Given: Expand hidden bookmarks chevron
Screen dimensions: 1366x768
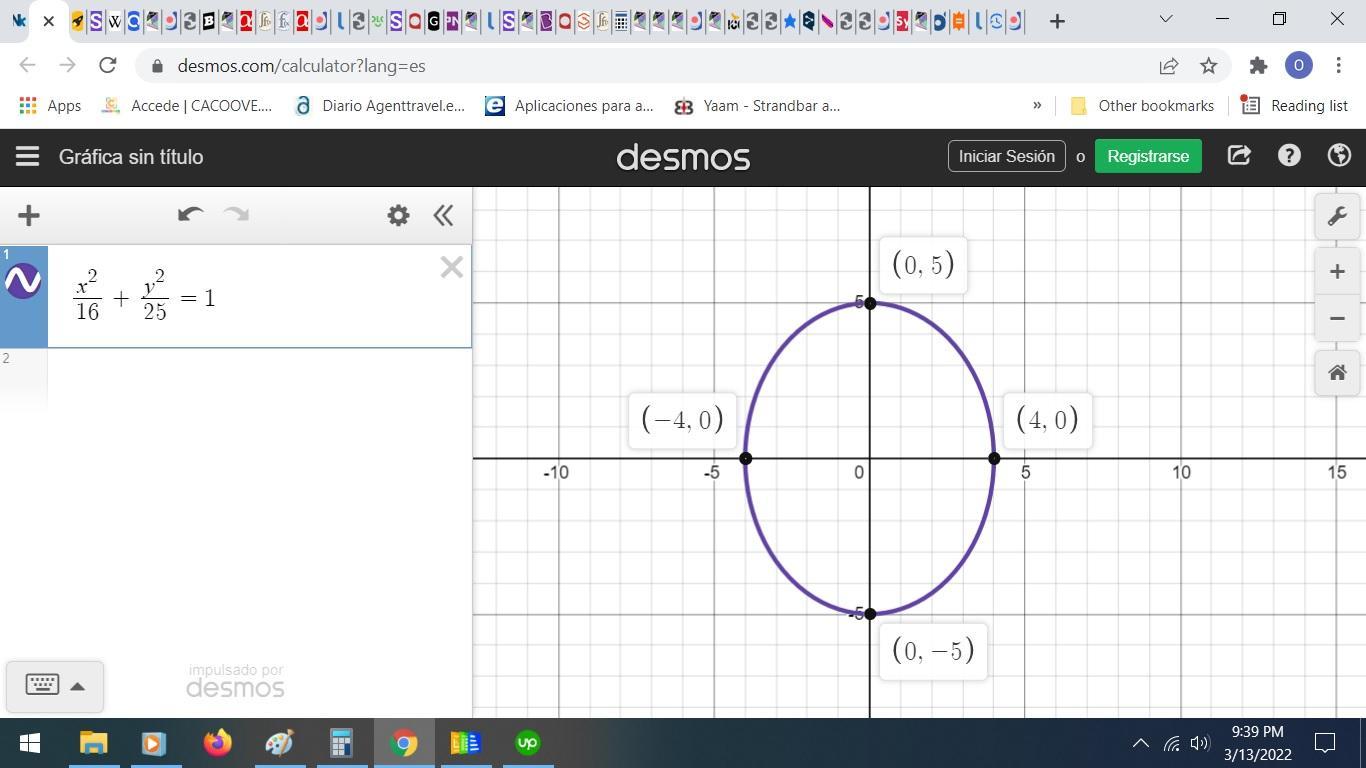Looking at the screenshot, I should click(x=1037, y=105).
